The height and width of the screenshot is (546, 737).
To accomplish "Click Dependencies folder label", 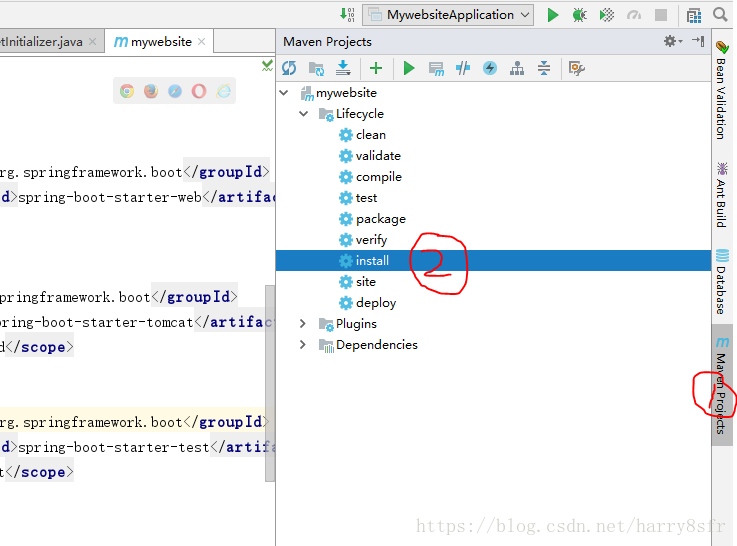I will point(376,345).
